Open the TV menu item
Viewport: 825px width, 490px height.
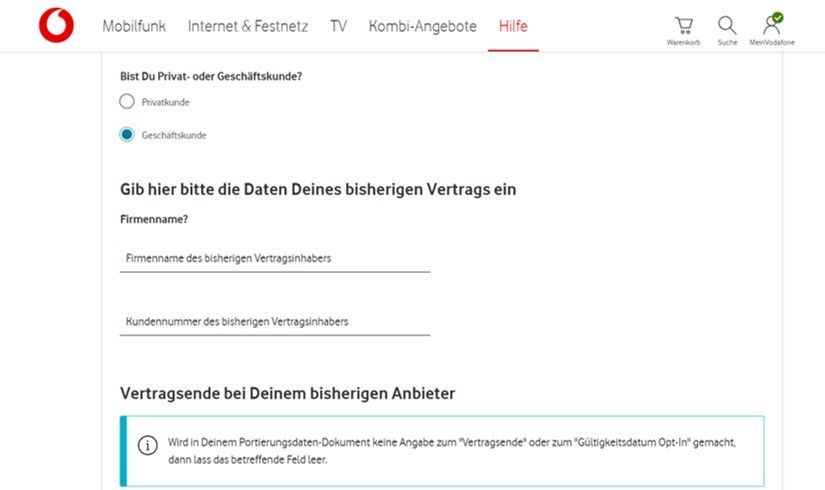click(338, 26)
